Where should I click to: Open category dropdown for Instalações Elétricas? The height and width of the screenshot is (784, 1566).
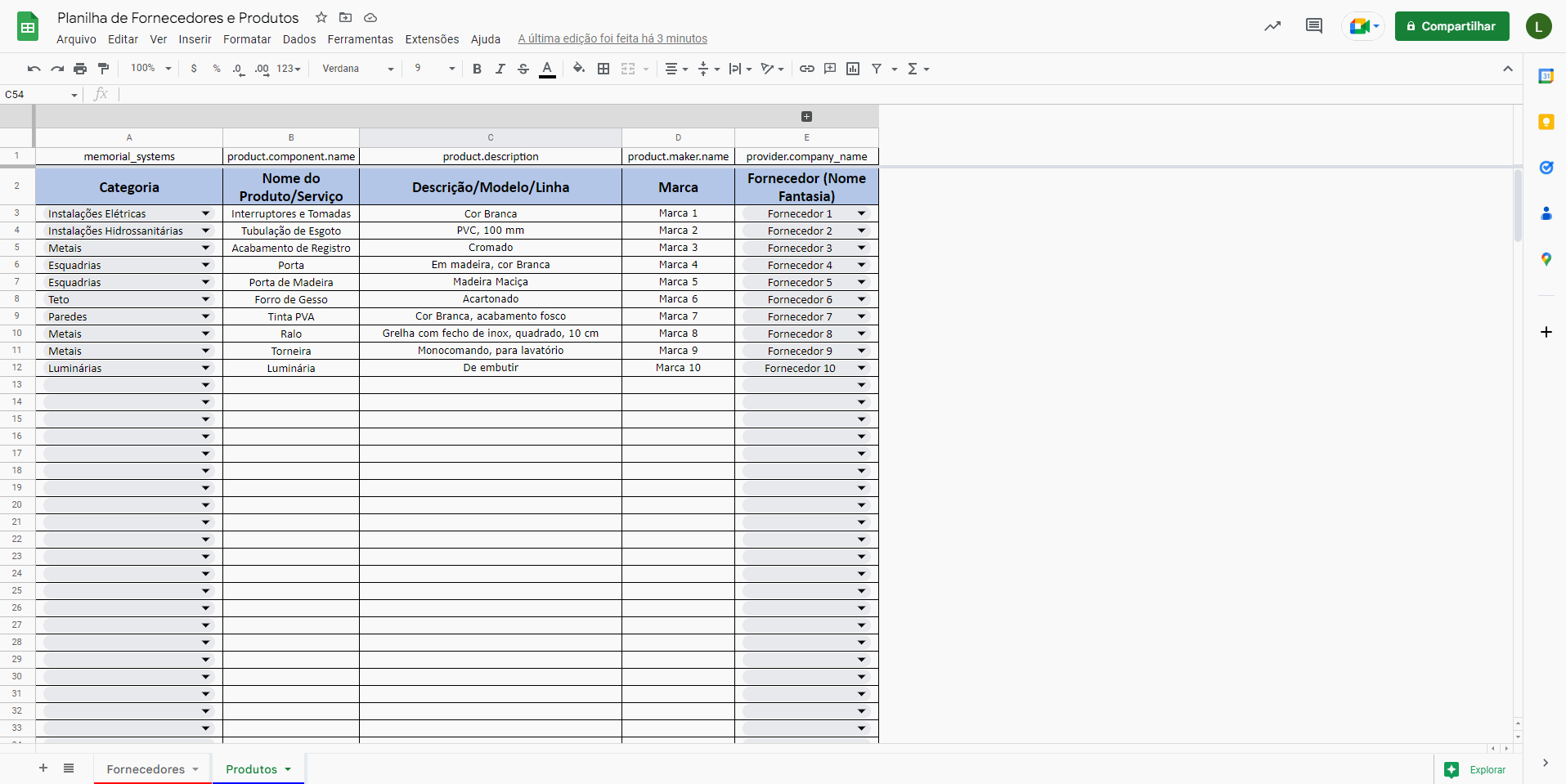pyautogui.click(x=205, y=213)
